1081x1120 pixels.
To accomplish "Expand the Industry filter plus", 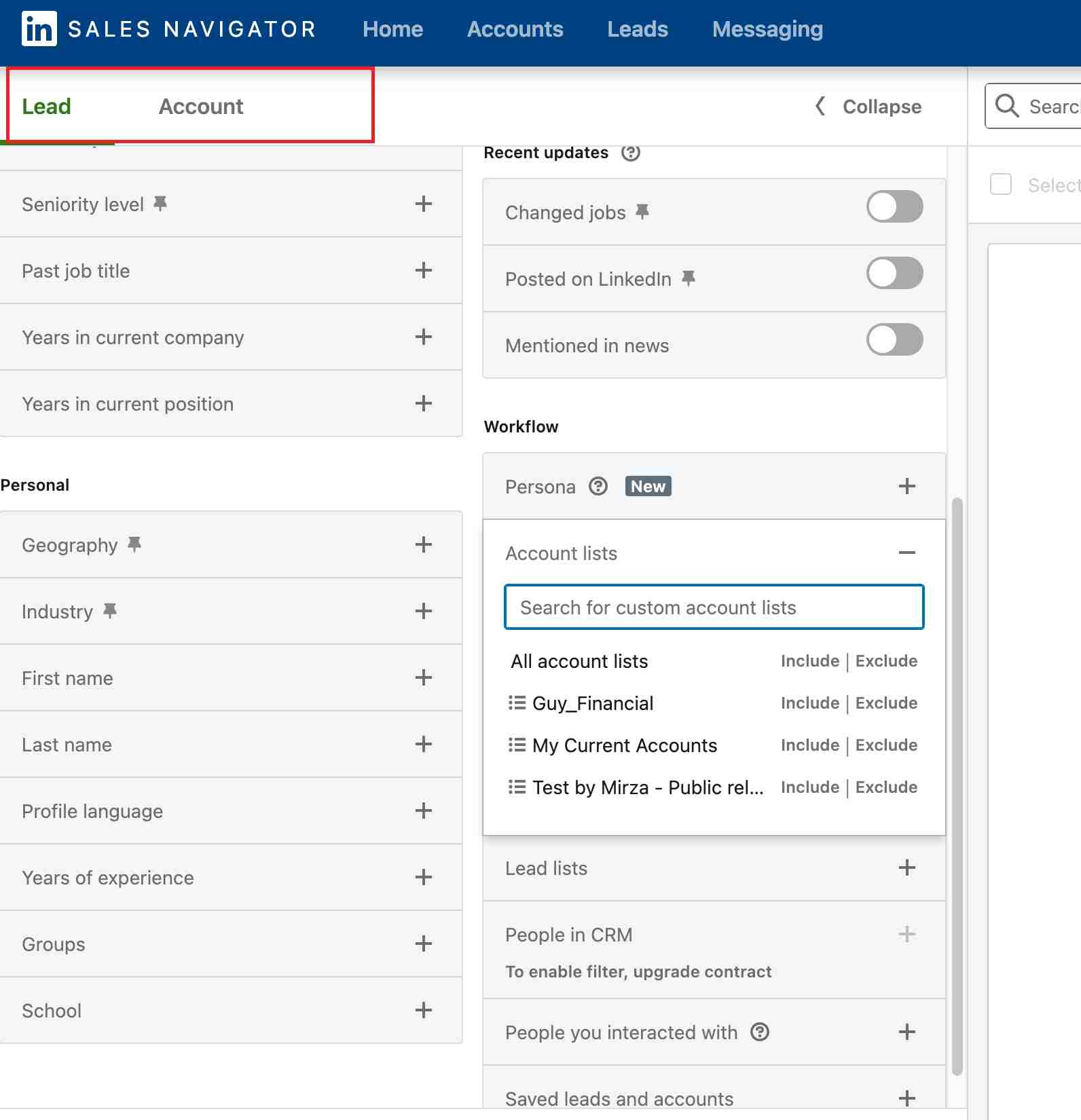I will 424,611.
